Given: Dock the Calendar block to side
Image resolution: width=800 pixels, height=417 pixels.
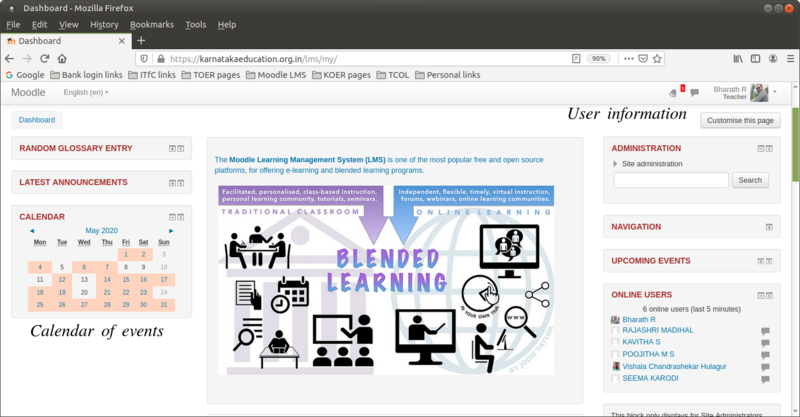Looking at the screenshot, I should (x=181, y=217).
